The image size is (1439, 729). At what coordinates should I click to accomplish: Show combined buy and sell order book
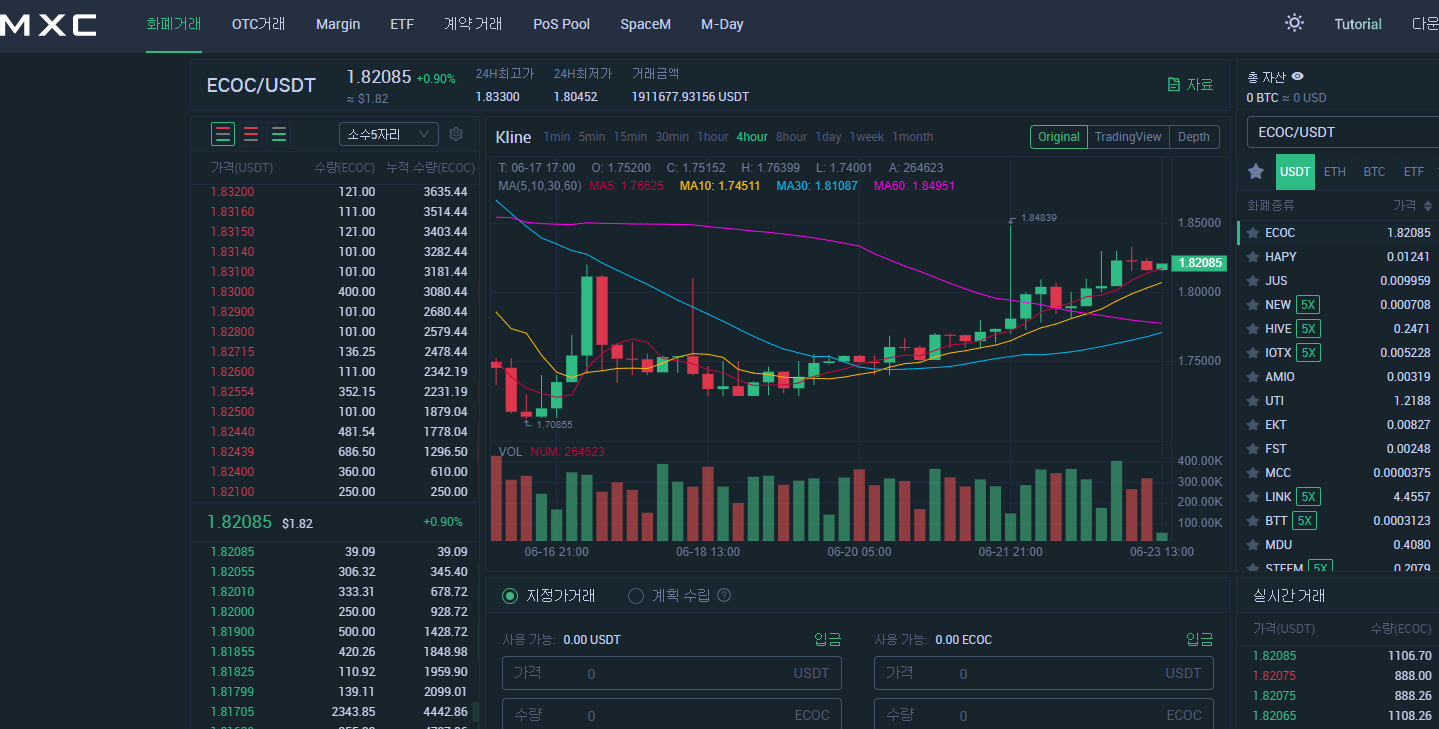pos(223,134)
